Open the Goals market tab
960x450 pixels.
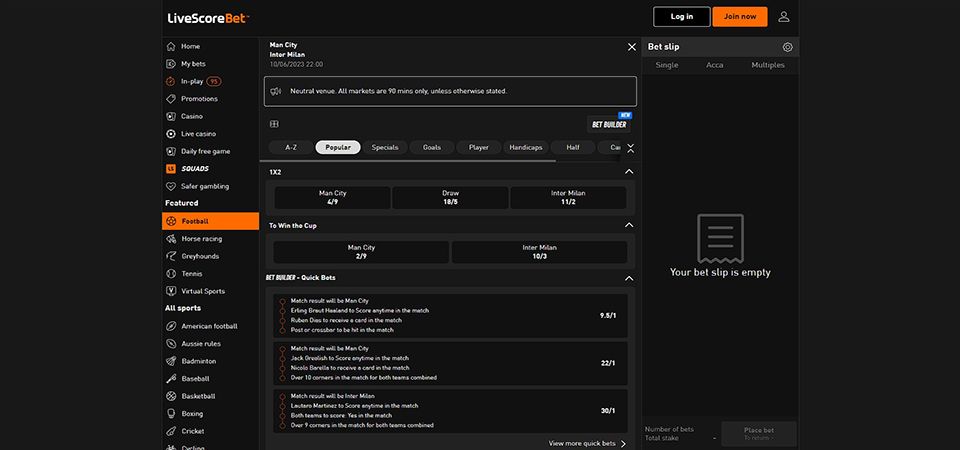coord(432,148)
